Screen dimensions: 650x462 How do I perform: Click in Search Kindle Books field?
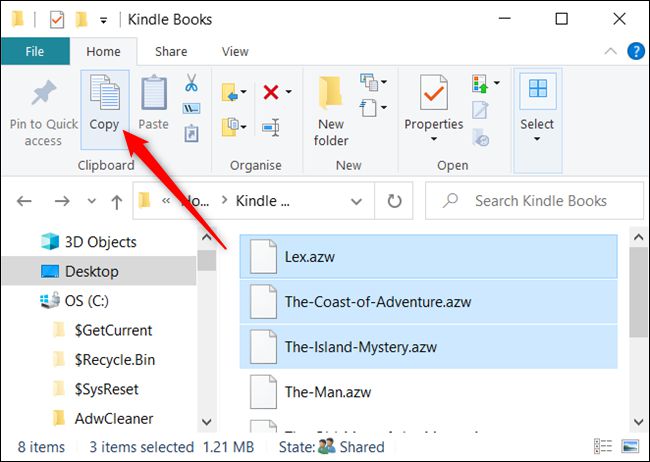pos(534,201)
